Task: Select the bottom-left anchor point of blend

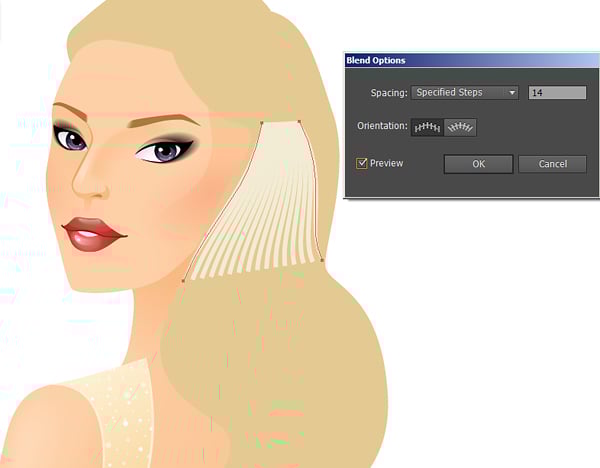Action: click(x=183, y=281)
